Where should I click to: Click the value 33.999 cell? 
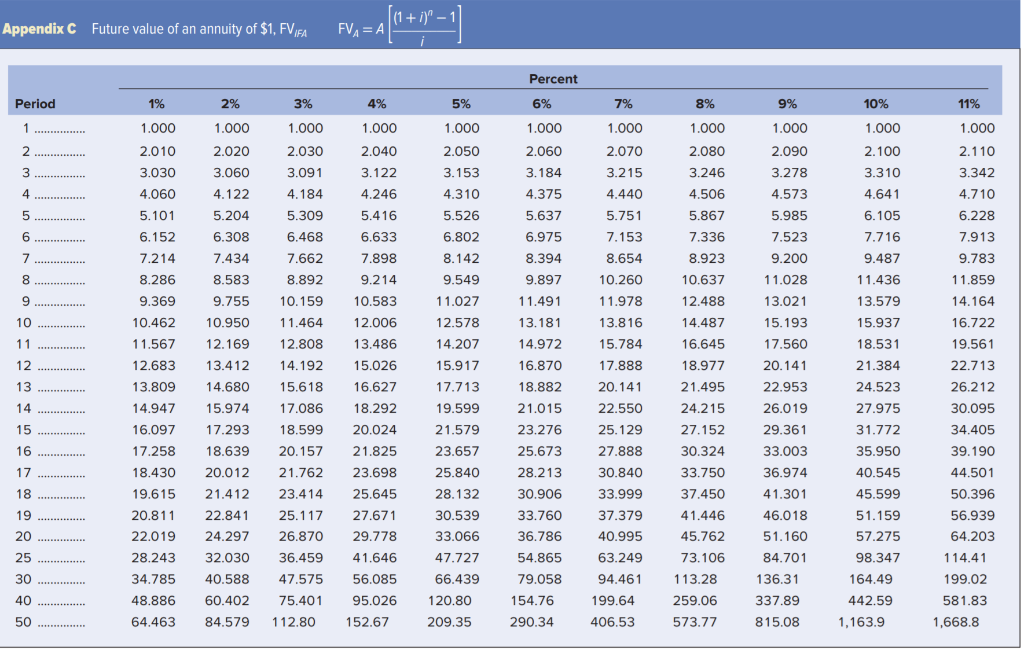pyautogui.click(x=620, y=495)
